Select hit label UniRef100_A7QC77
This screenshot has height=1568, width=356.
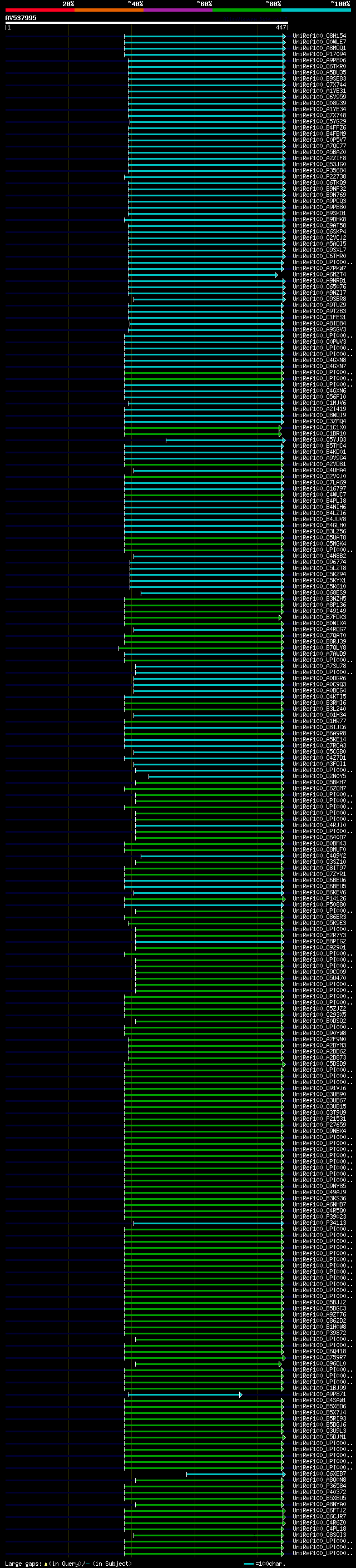coord(319,146)
